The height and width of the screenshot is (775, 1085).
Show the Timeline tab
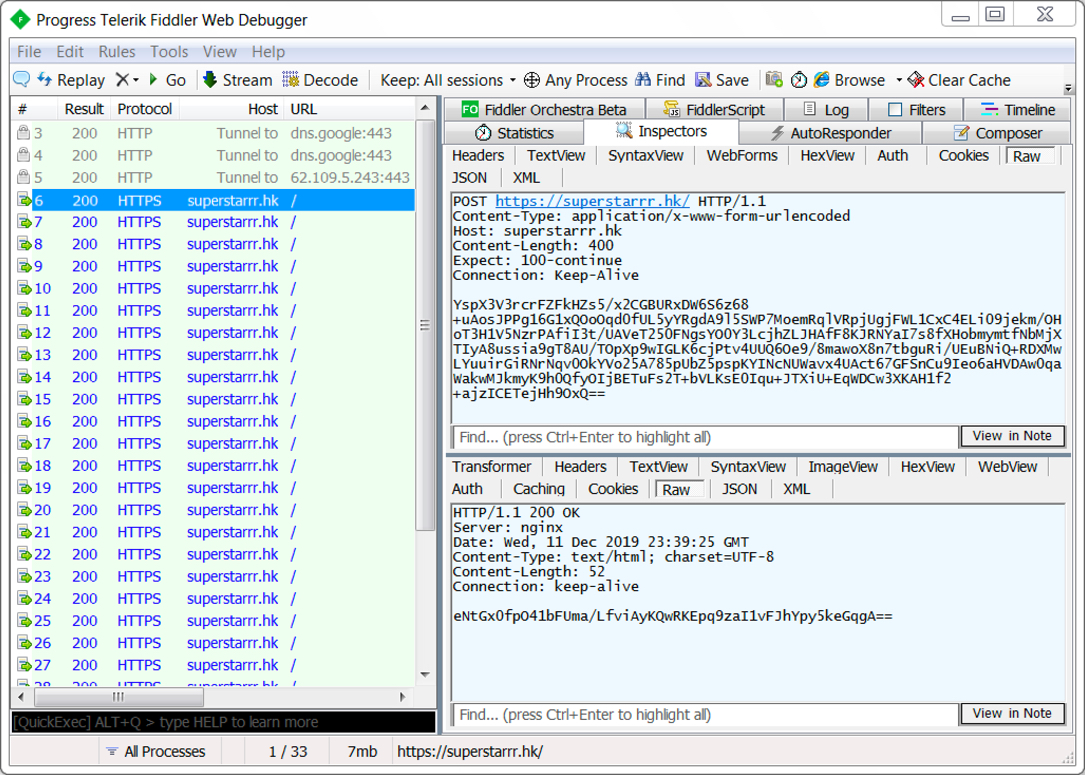pyautogui.click(x=1018, y=110)
